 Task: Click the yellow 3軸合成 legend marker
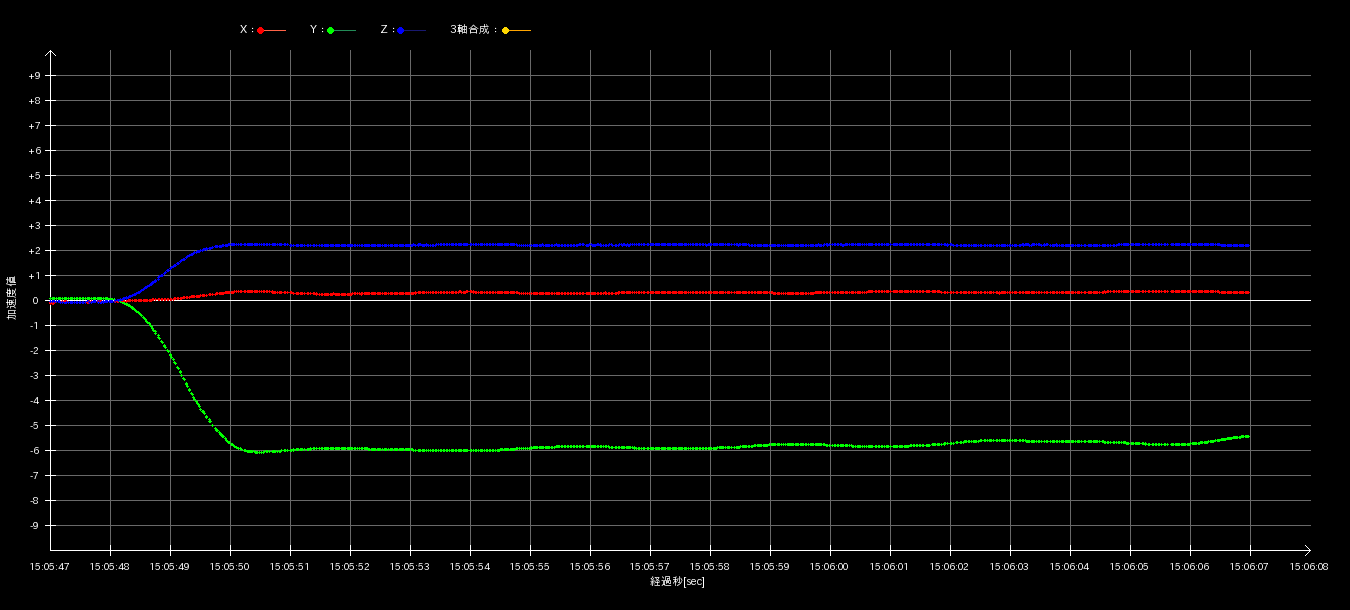(x=506, y=31)
